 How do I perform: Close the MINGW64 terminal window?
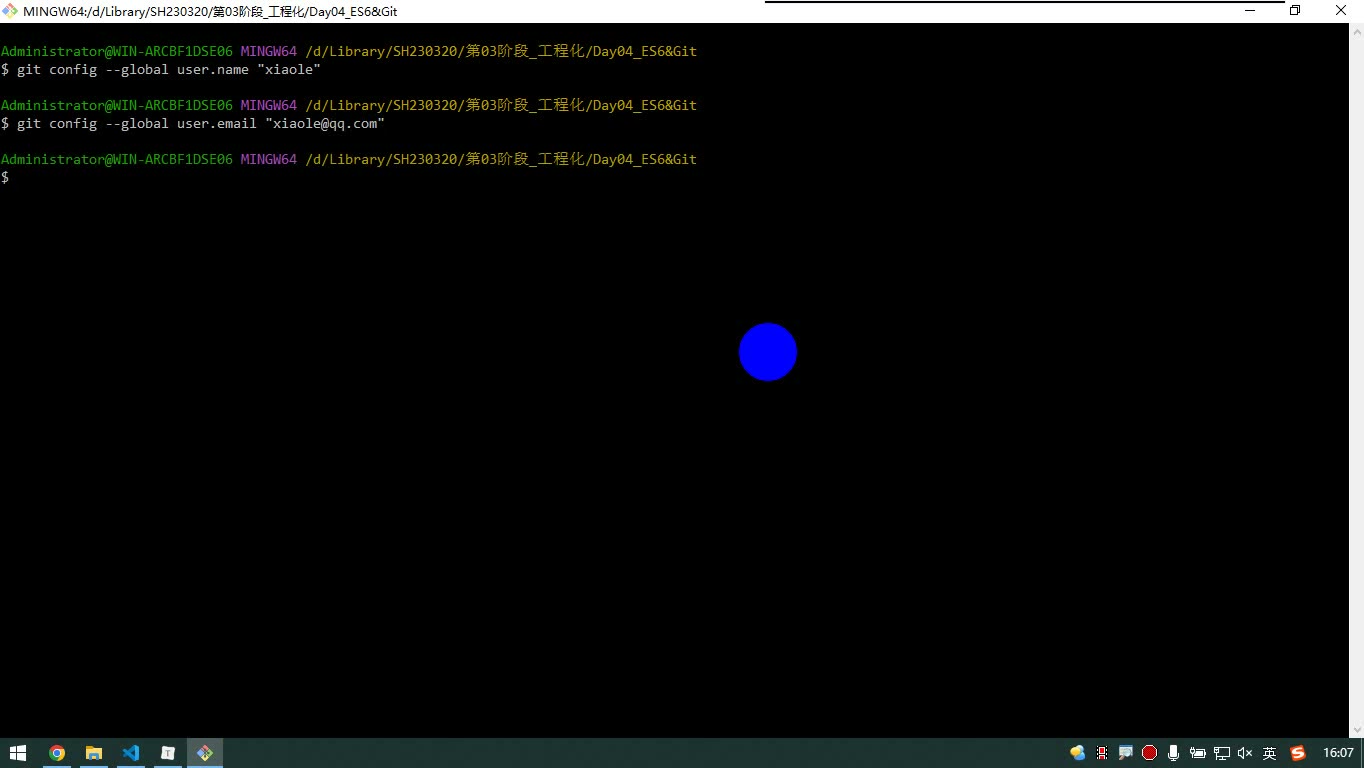pyautogui.click(x=1341, y=11)
